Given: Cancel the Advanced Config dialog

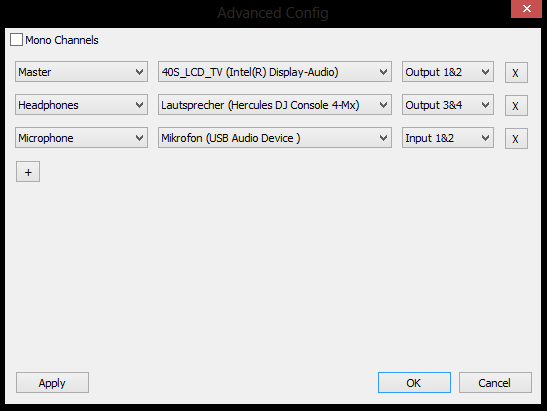Looking at the screenshot, I should tap(495, 383).
